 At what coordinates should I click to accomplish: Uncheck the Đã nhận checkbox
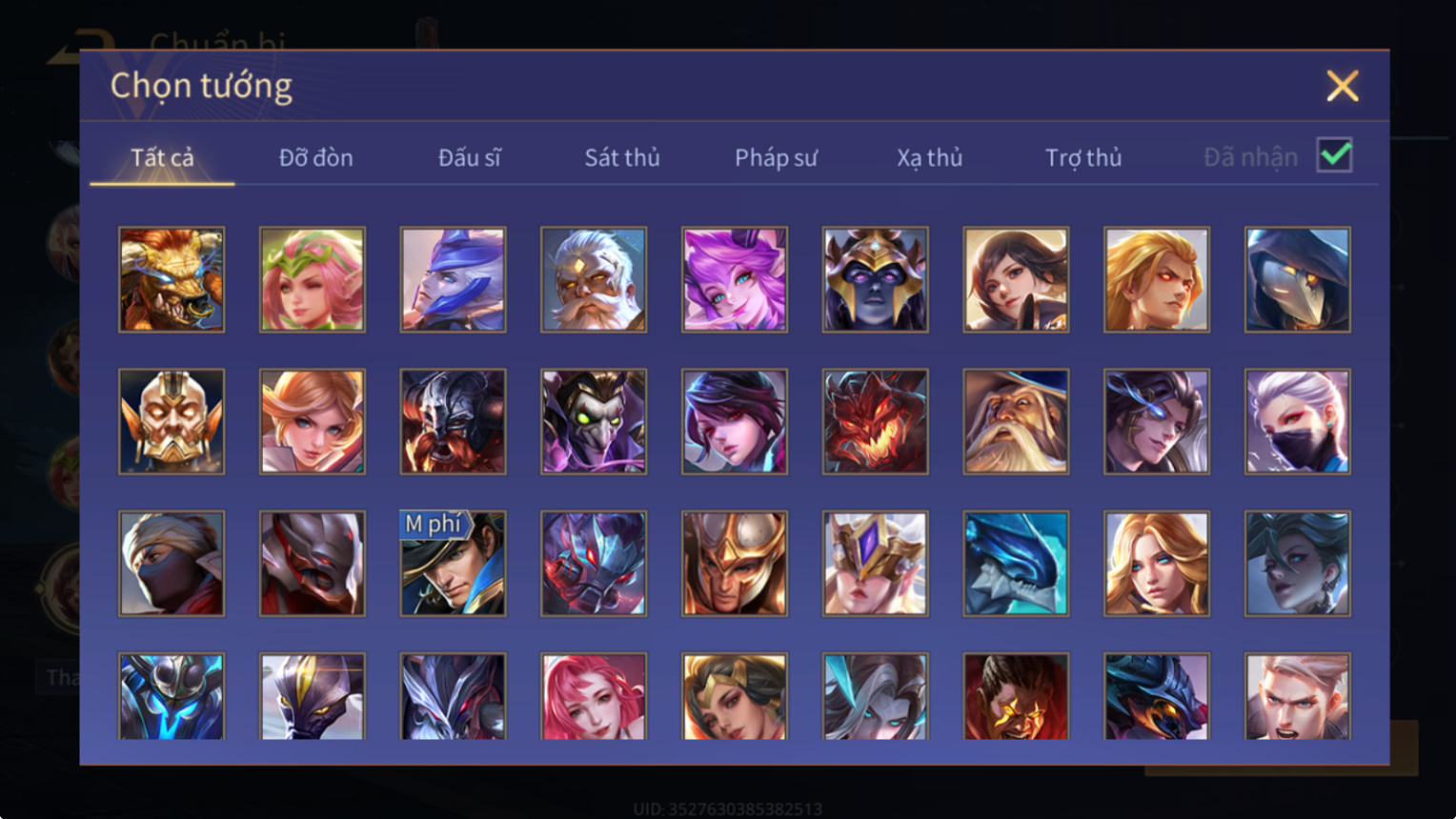click(1334, 155)
